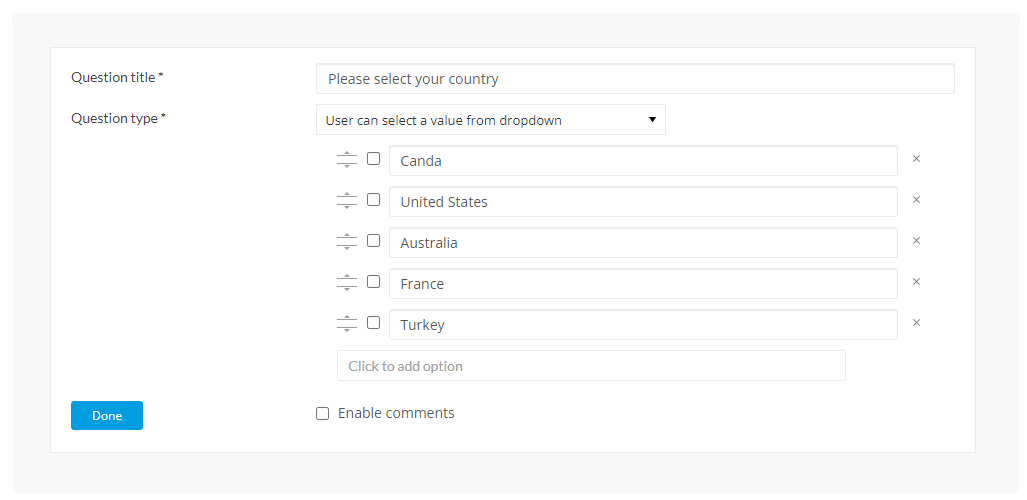This screenshot has width=1027, height=500.
Task: Delete the France option with X
Action: pyautogui.click(x=916, y=282)
